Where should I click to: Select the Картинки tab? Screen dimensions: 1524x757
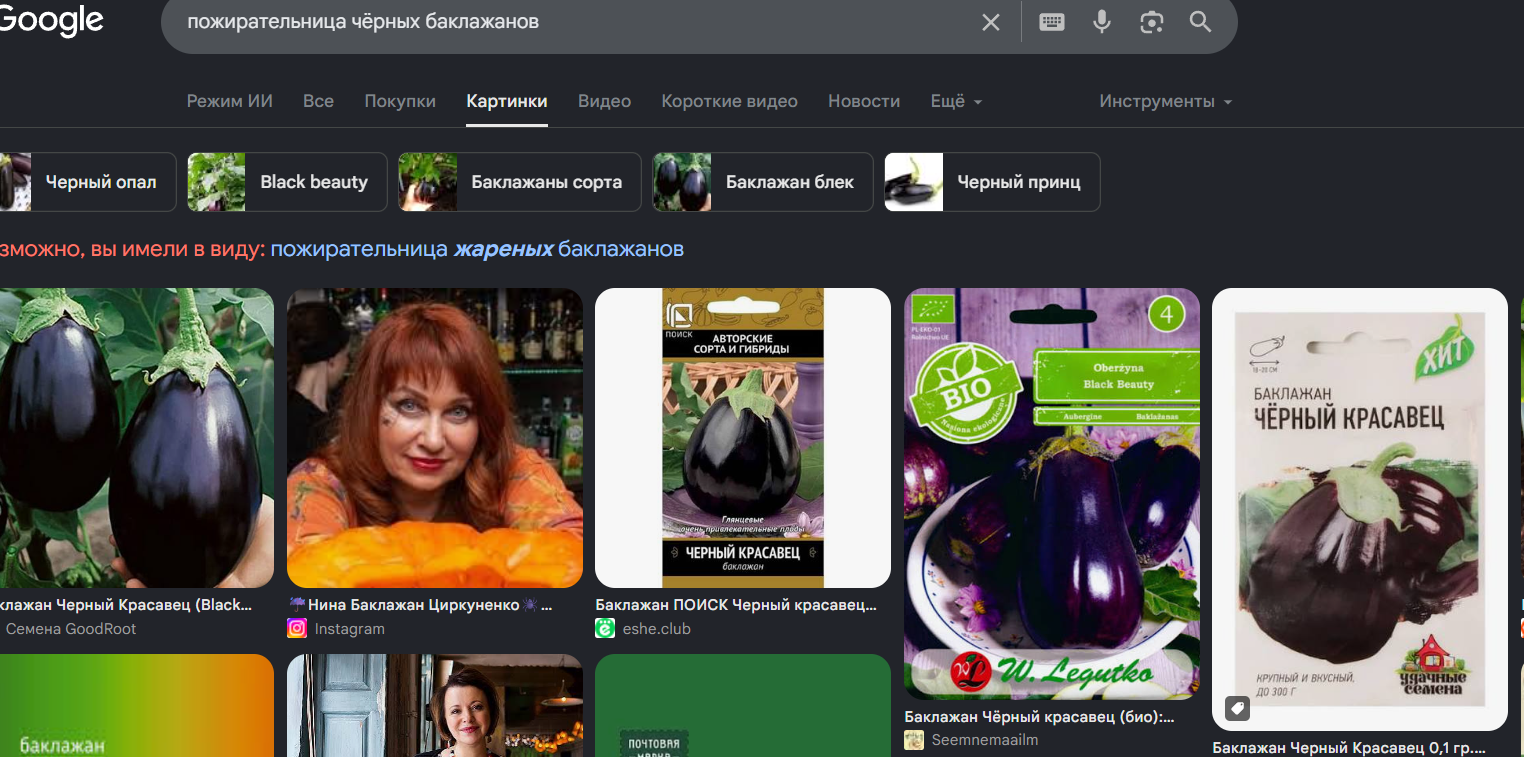[x=507, y=101]
